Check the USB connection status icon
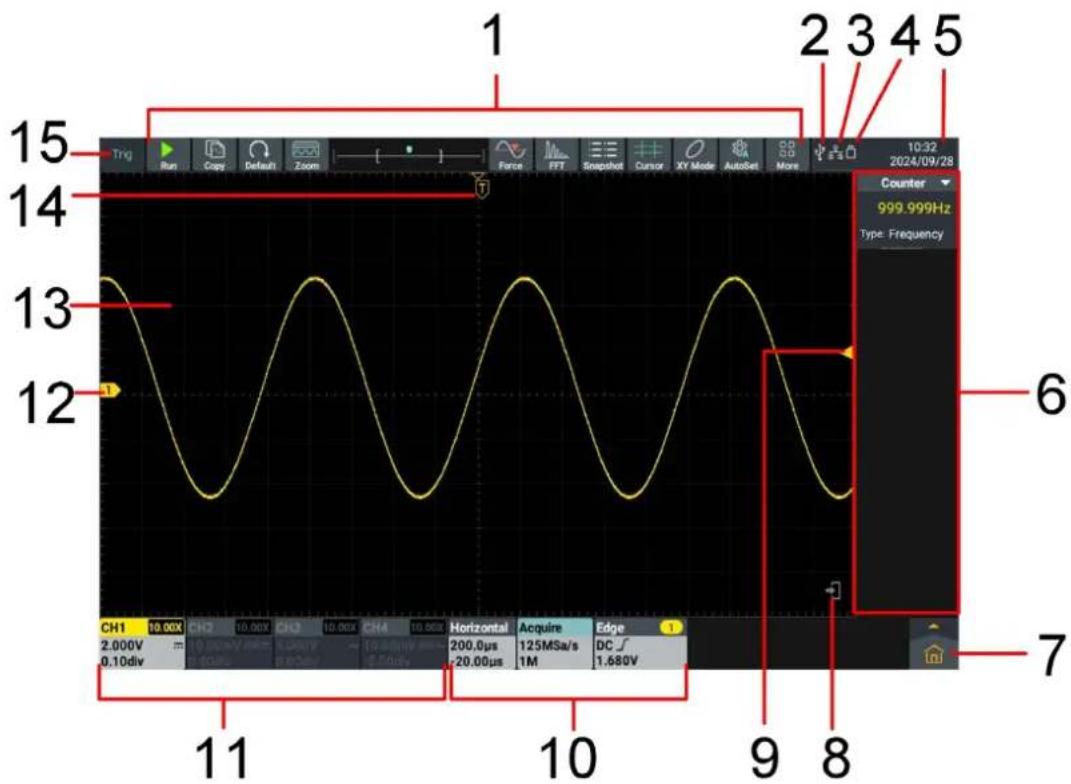 tap(821, 152)
